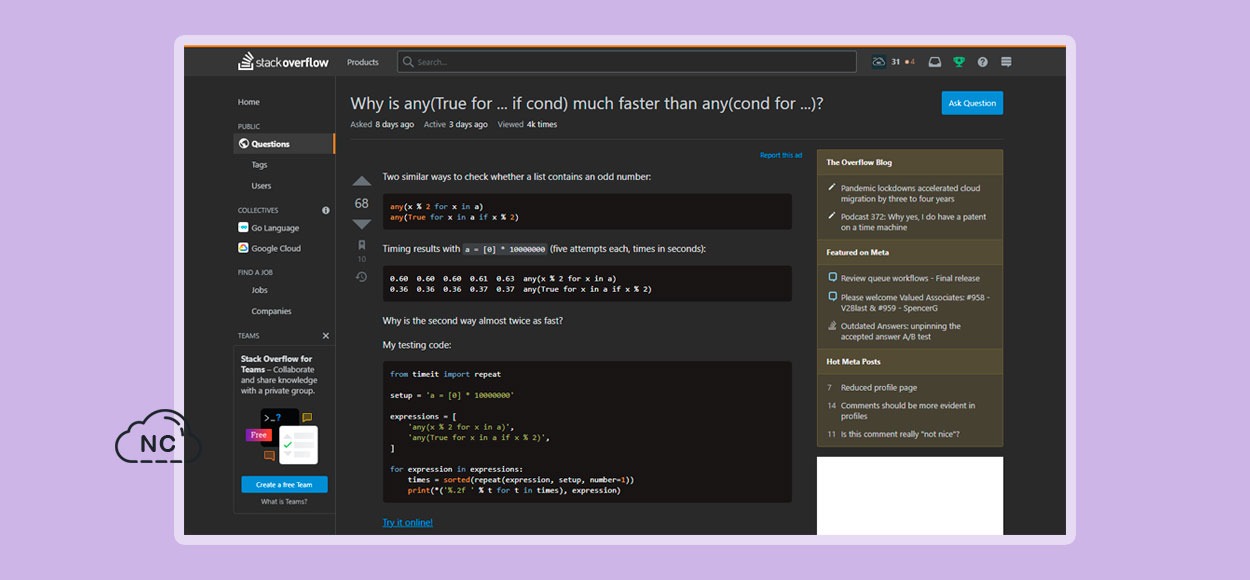Click the globe icon beside Questions
This screenshot has width=1250, height=580.
[243, 144]
